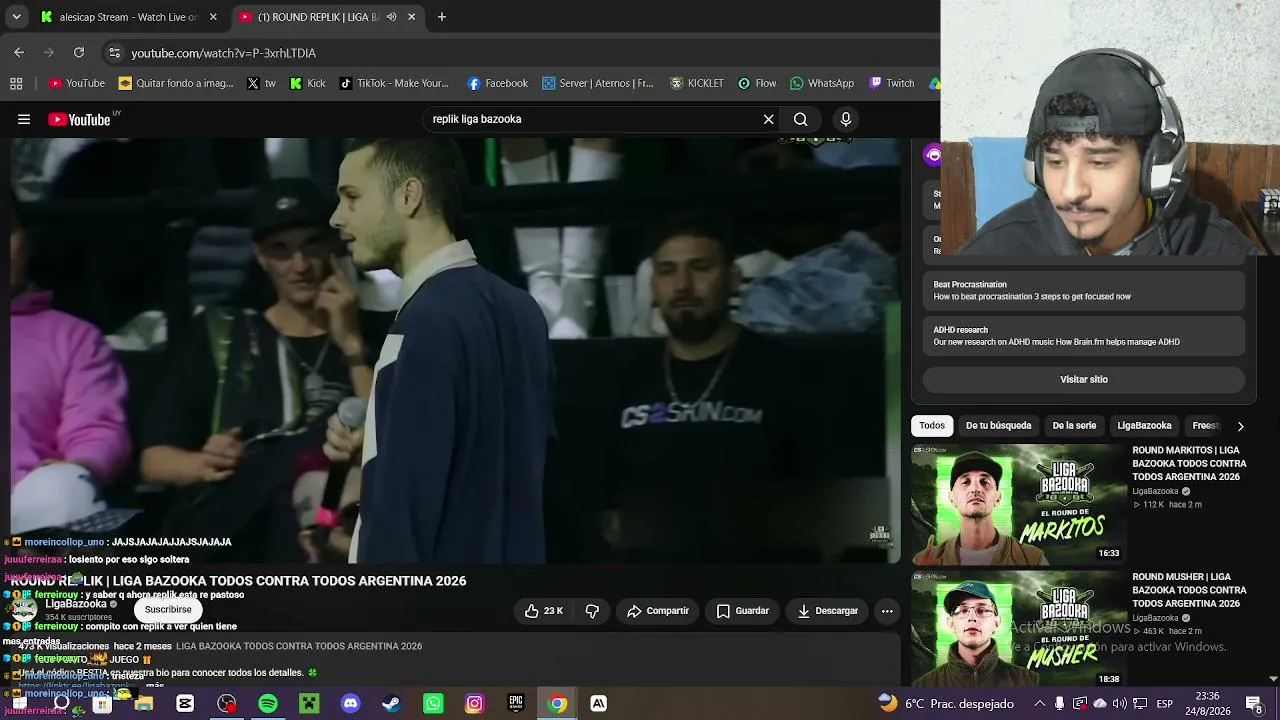The height and width of the screenshot is (720, 1280).
Task: Select the 'LigaBazooka' filter chip
Action: click(x=1144, y=426)
